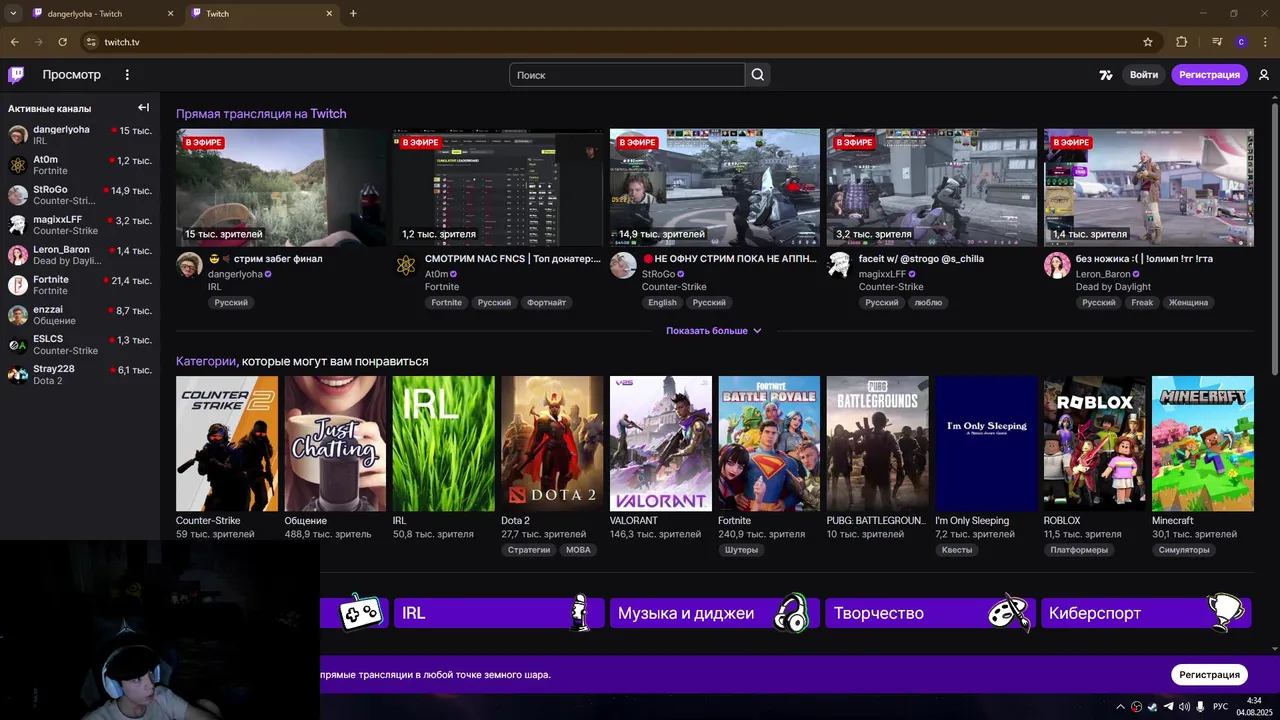Click the Регистрация button in the header
Image resolution: width=1280 pixels, height=720 pixels.
(x=1209, y=75)
